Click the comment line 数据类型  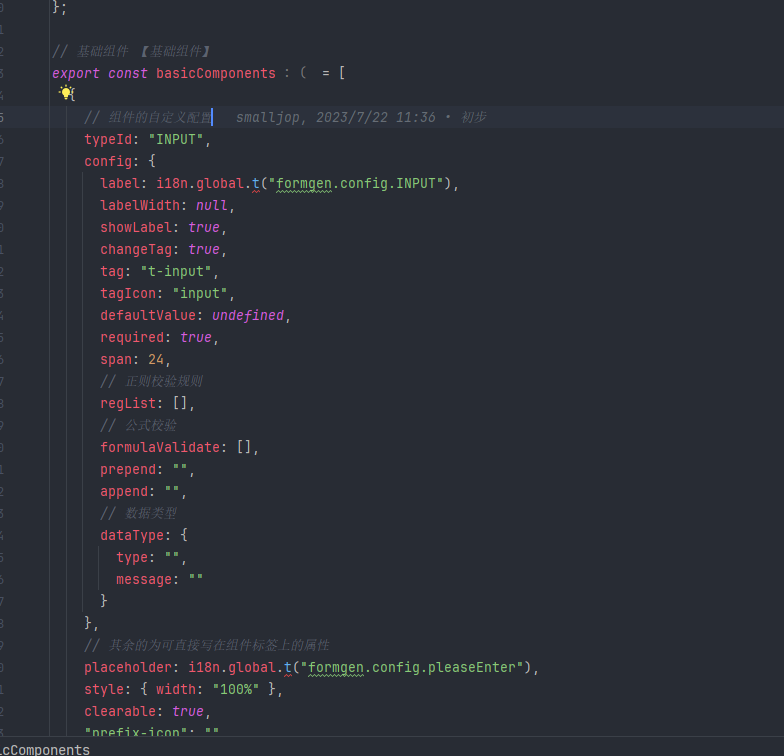138,513
